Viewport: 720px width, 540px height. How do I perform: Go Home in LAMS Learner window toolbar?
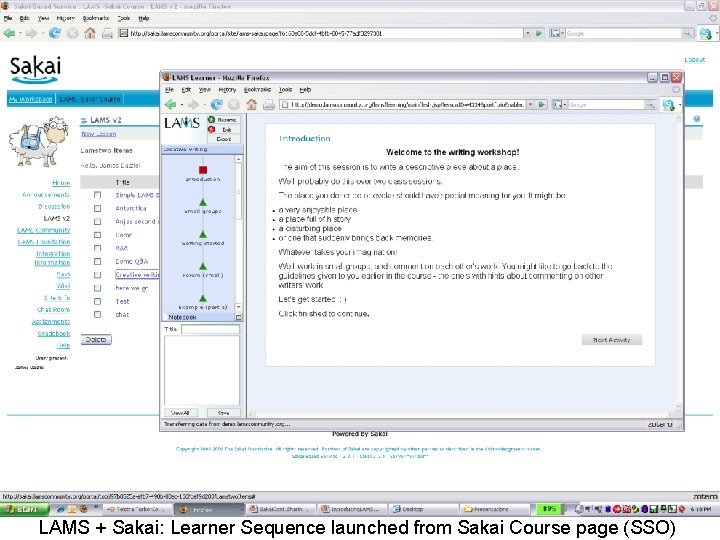251,105
